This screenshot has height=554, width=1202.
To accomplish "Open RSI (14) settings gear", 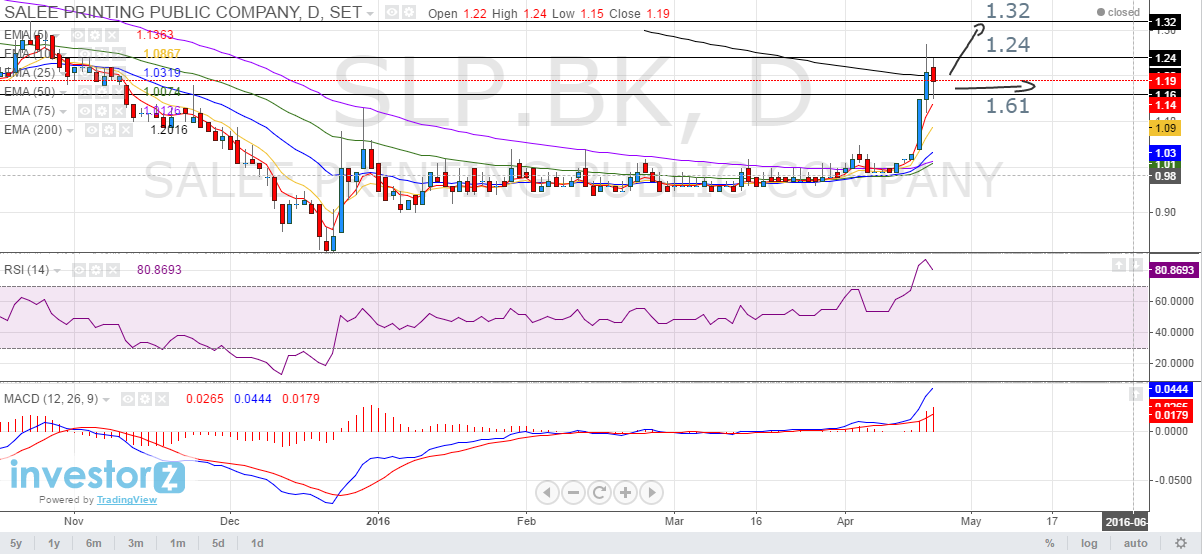I will point(97,270).
